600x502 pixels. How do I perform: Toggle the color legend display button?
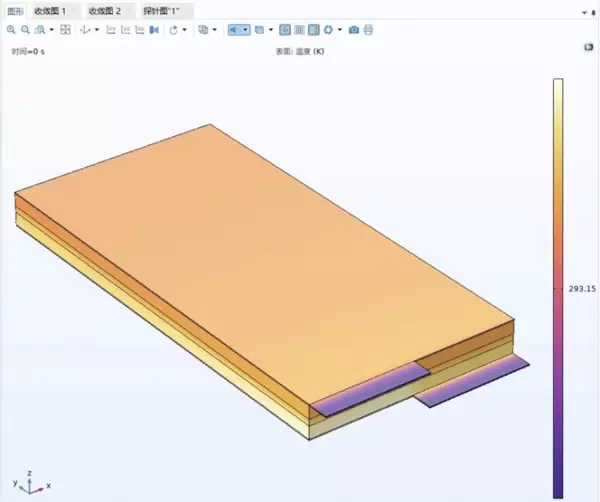tap(313, 30)
